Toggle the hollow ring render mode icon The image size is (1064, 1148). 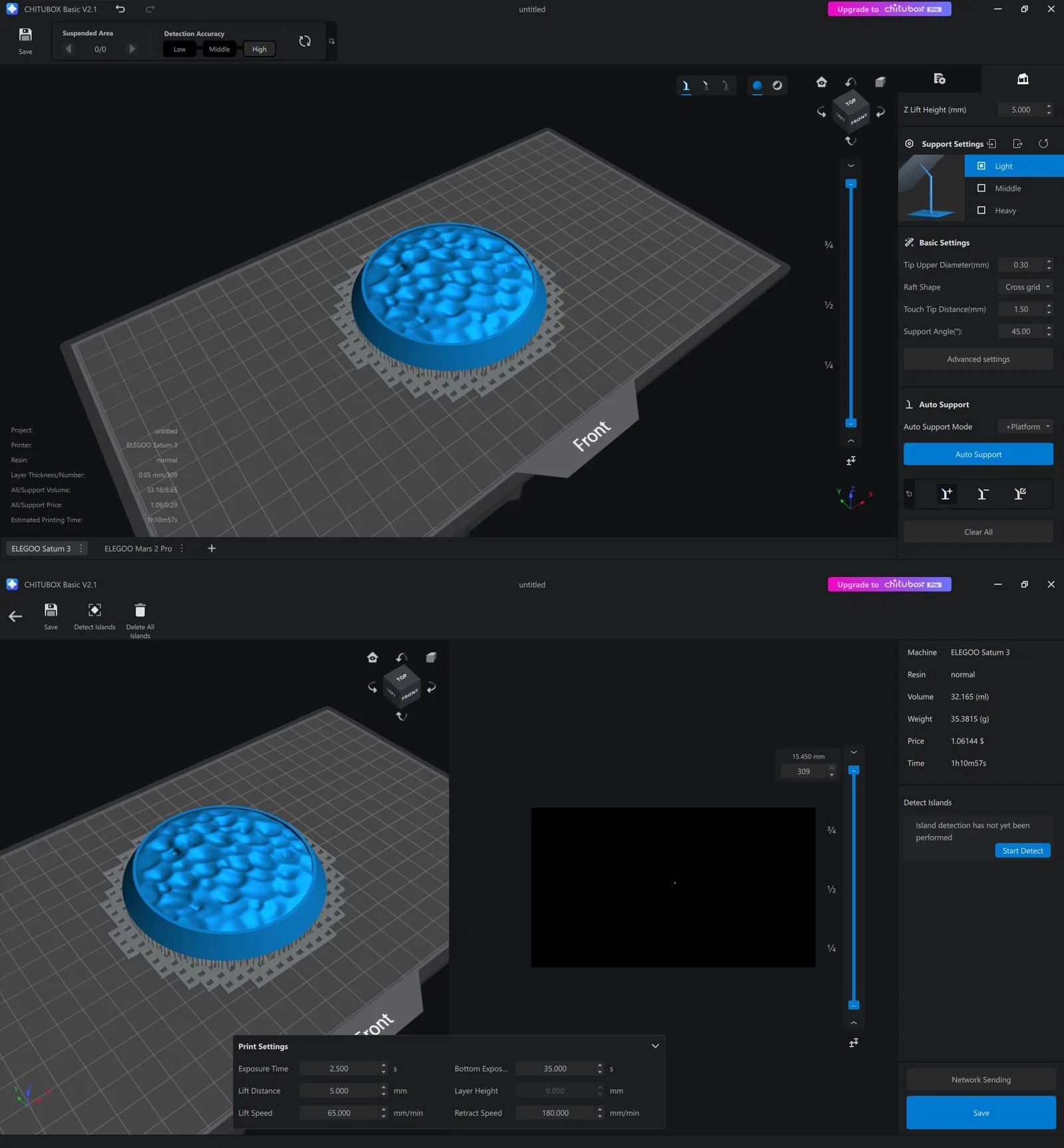coord(777,85)
